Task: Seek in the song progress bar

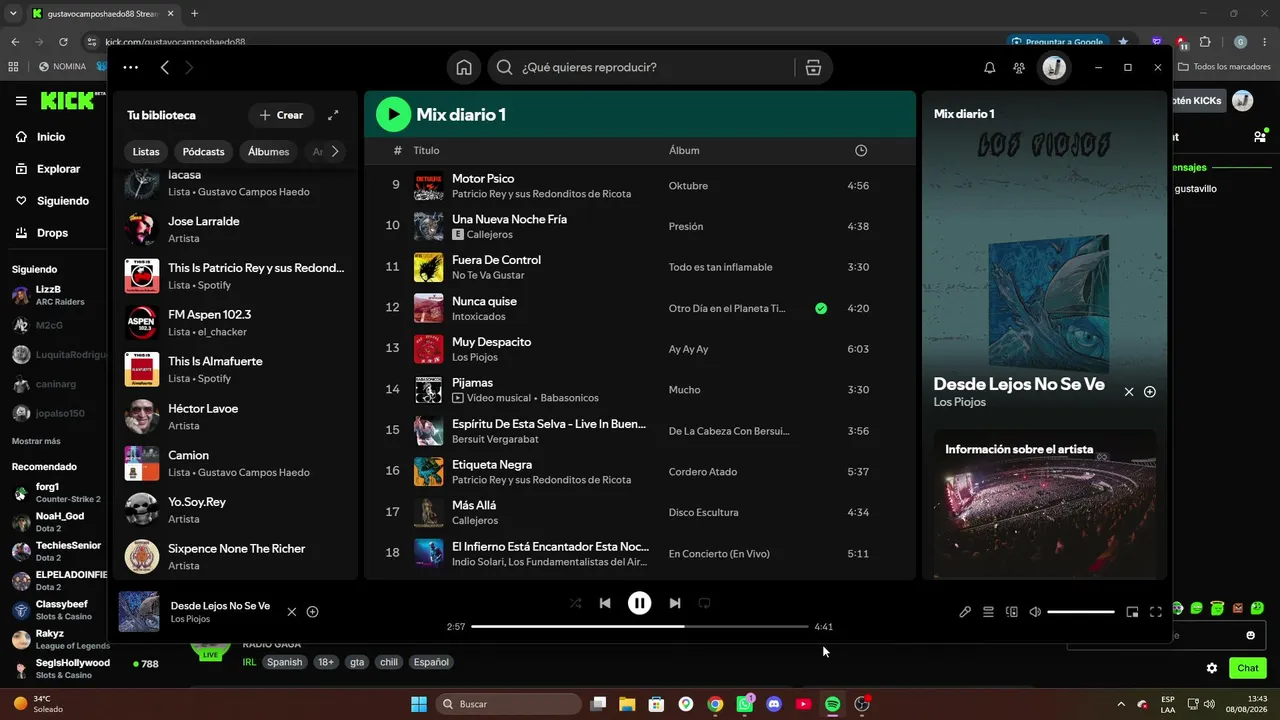Action: (640, 627)
